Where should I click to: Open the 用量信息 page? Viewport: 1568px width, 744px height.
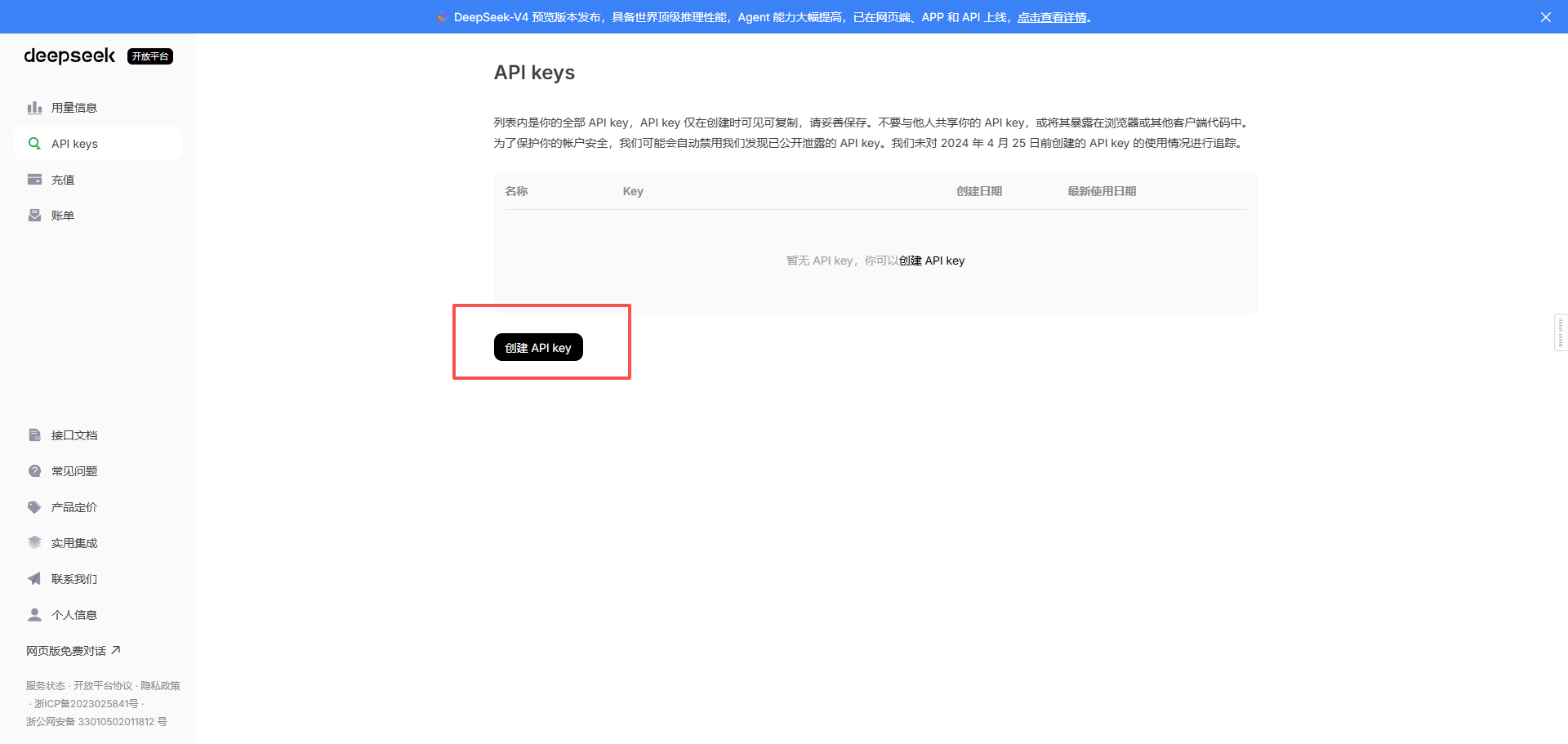click(x=98, y=108)
